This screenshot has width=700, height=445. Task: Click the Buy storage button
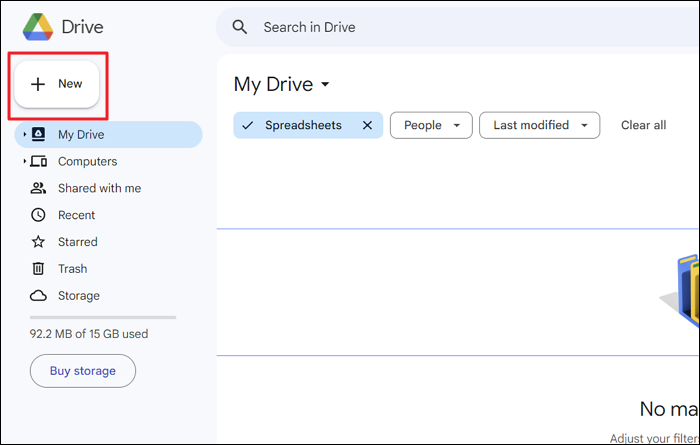tap(83, 371)
